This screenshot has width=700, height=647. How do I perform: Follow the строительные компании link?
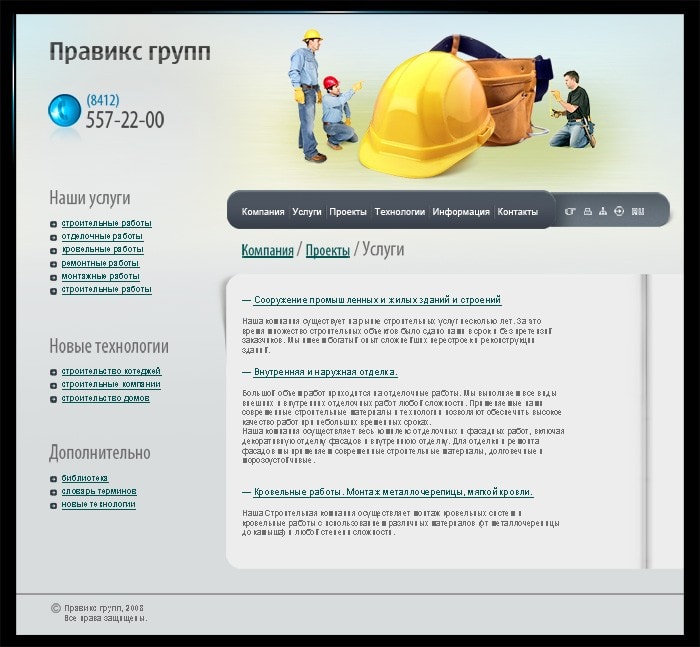(111, 384)
